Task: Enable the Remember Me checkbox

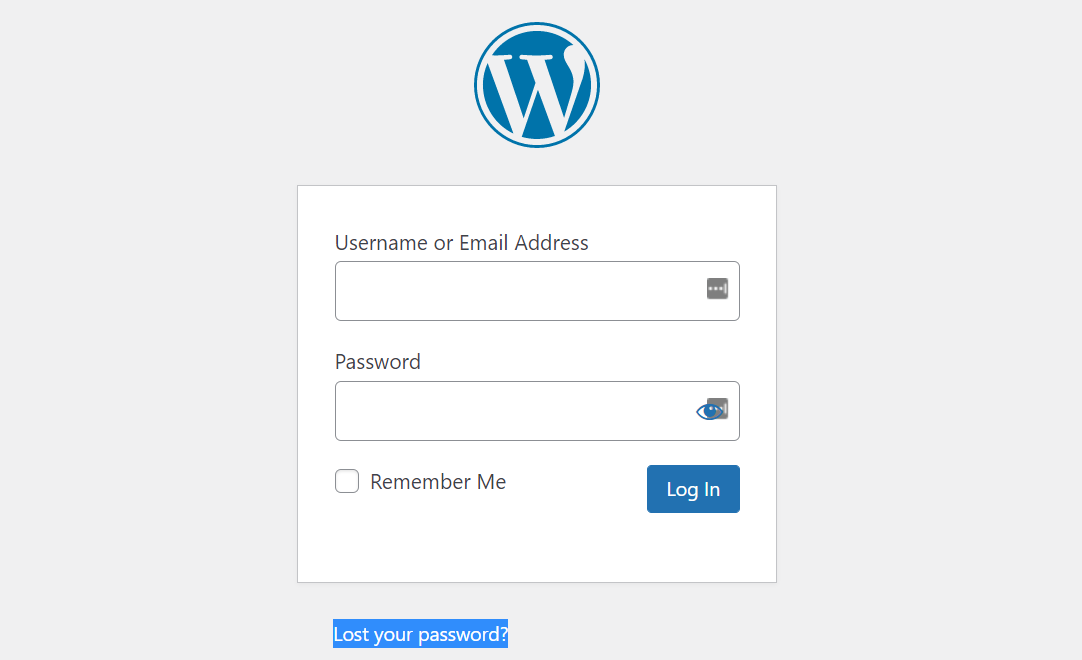Action: (x=346, y=481)
